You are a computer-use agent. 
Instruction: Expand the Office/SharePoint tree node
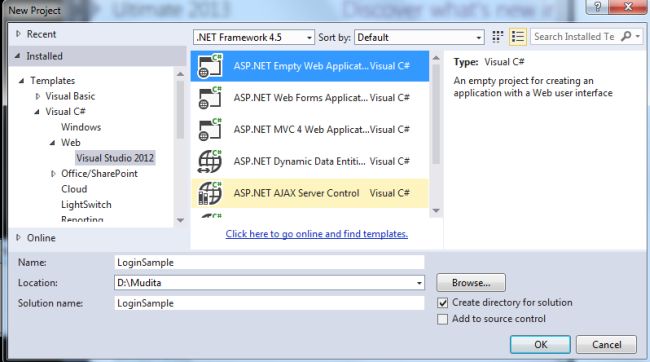click(53, 174)
